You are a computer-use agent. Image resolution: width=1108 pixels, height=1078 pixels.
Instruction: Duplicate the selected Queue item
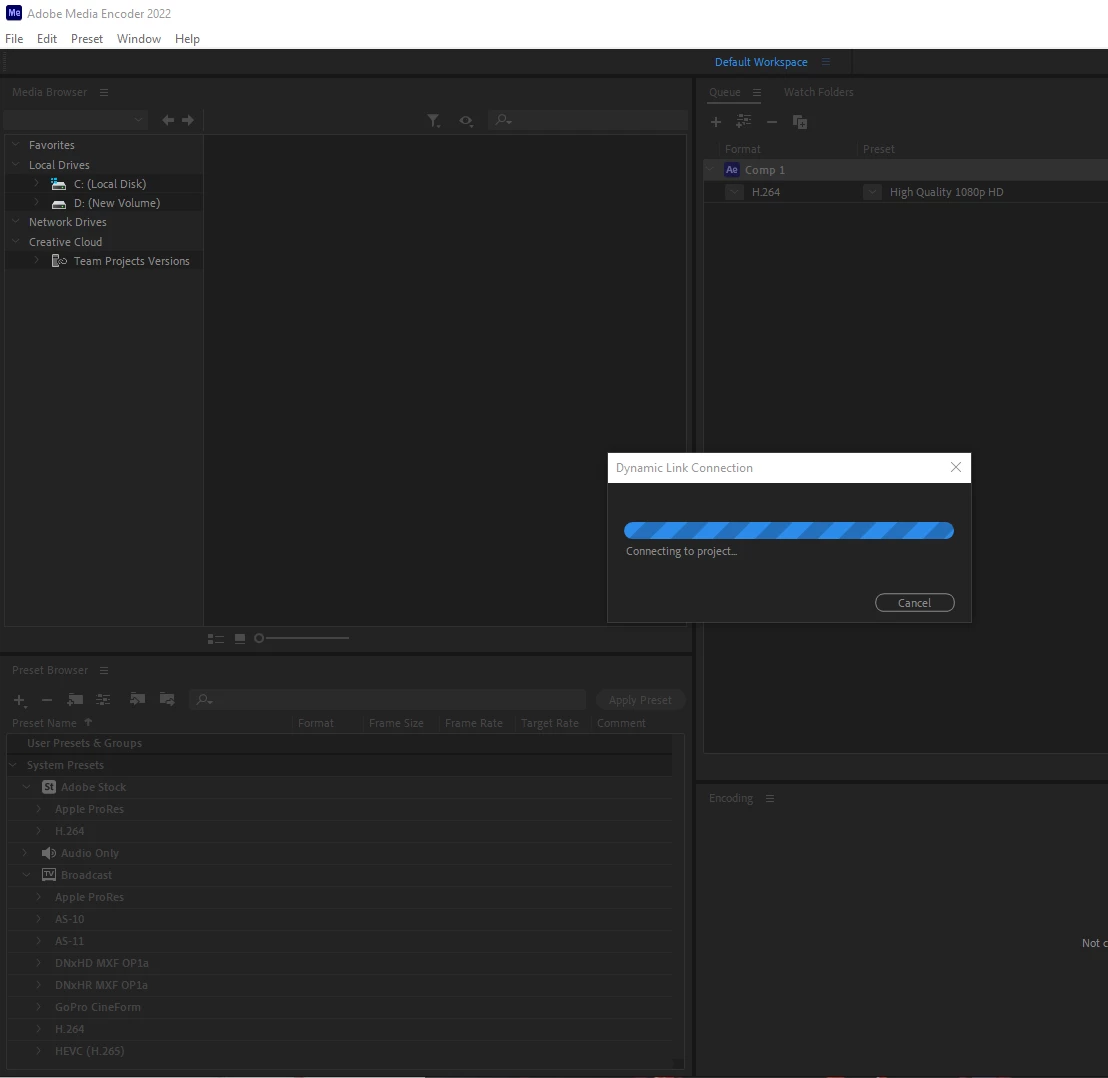[800, 122]
